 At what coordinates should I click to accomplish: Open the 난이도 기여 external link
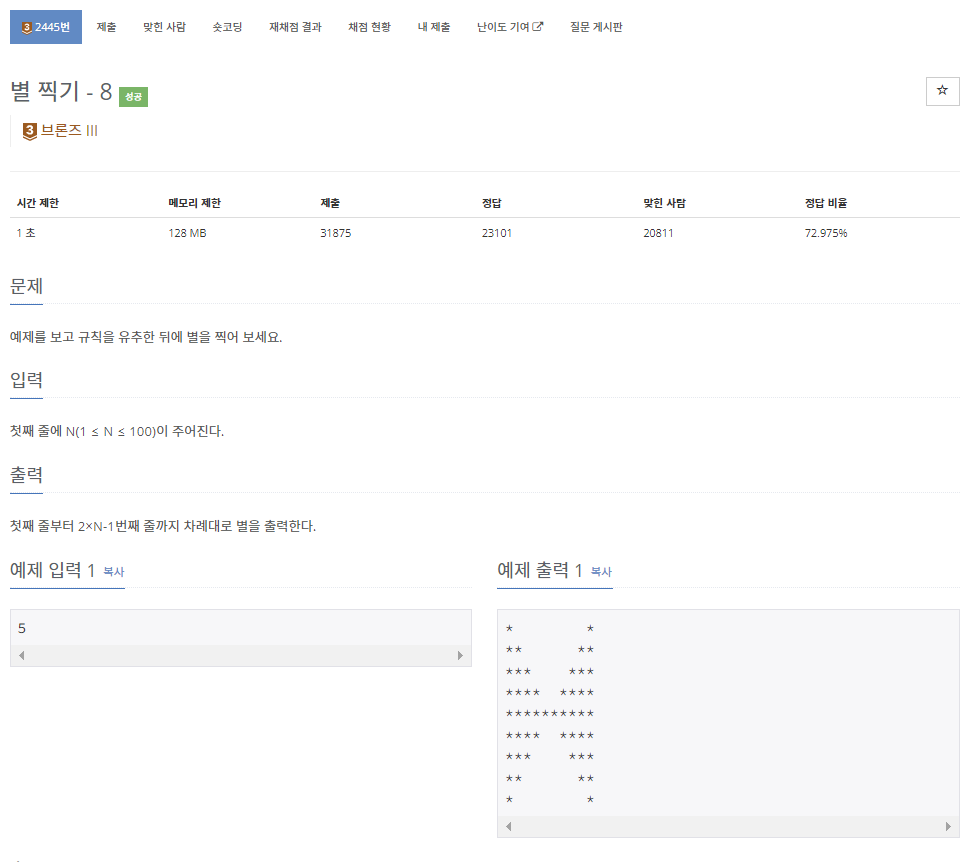(x=510, y=27)
